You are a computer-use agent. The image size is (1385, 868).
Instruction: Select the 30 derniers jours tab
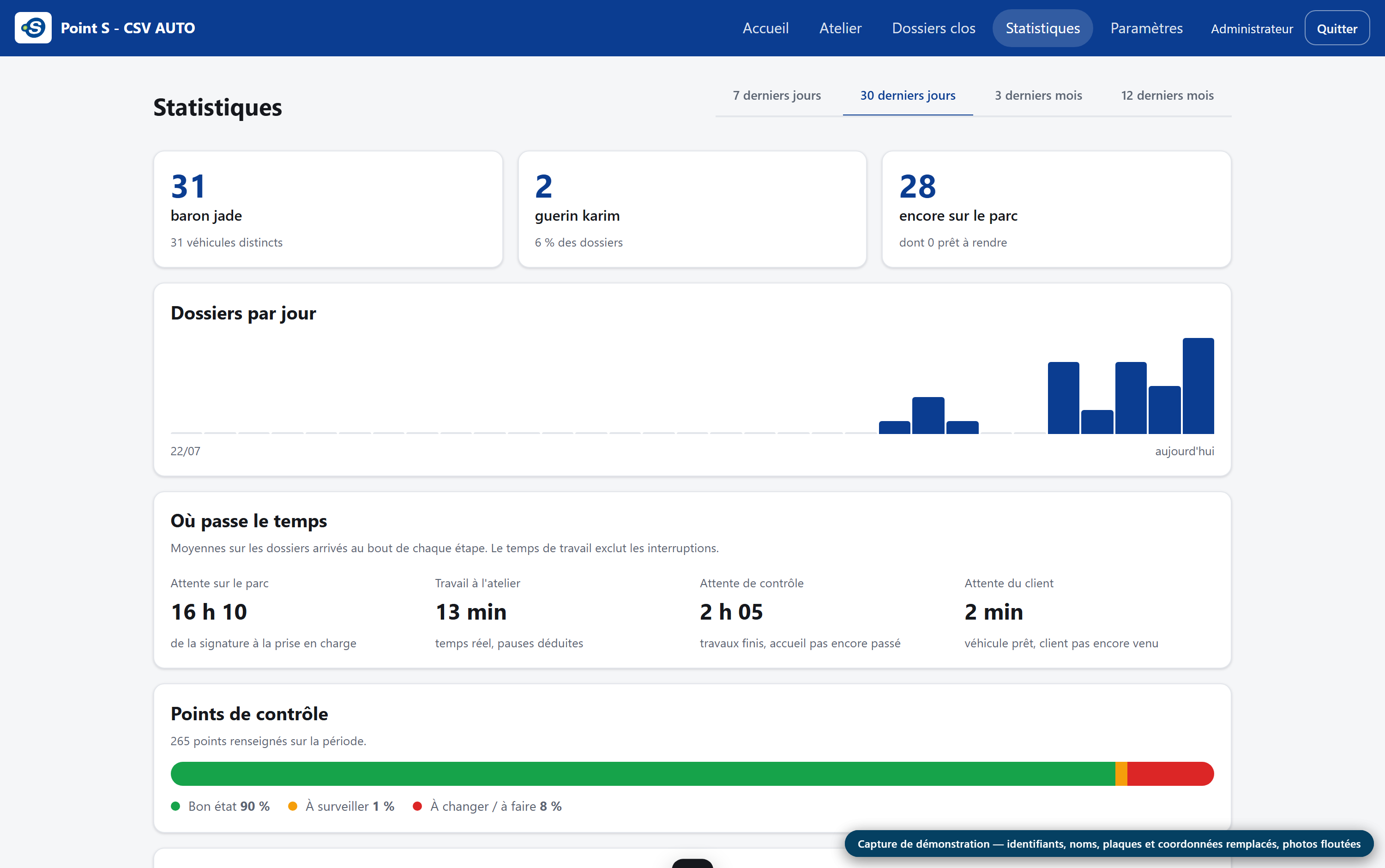pos(908,95)
